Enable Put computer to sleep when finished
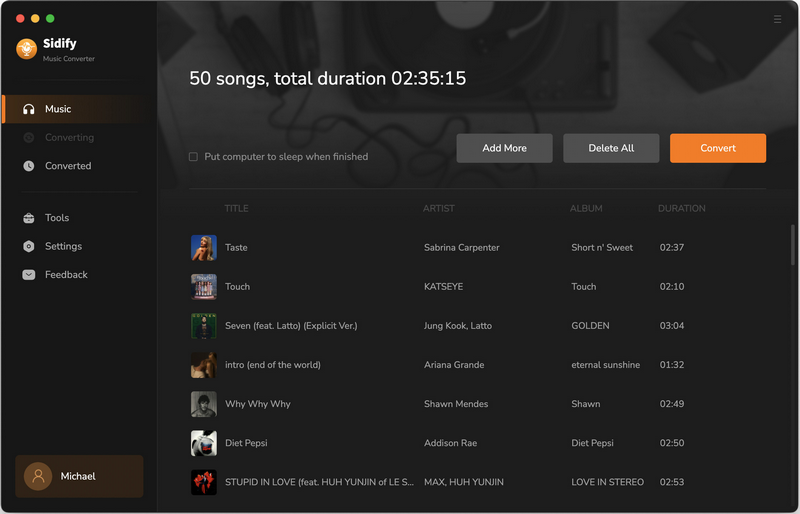The width and height of the screenshot is (800, 514). tap(193, 157)
